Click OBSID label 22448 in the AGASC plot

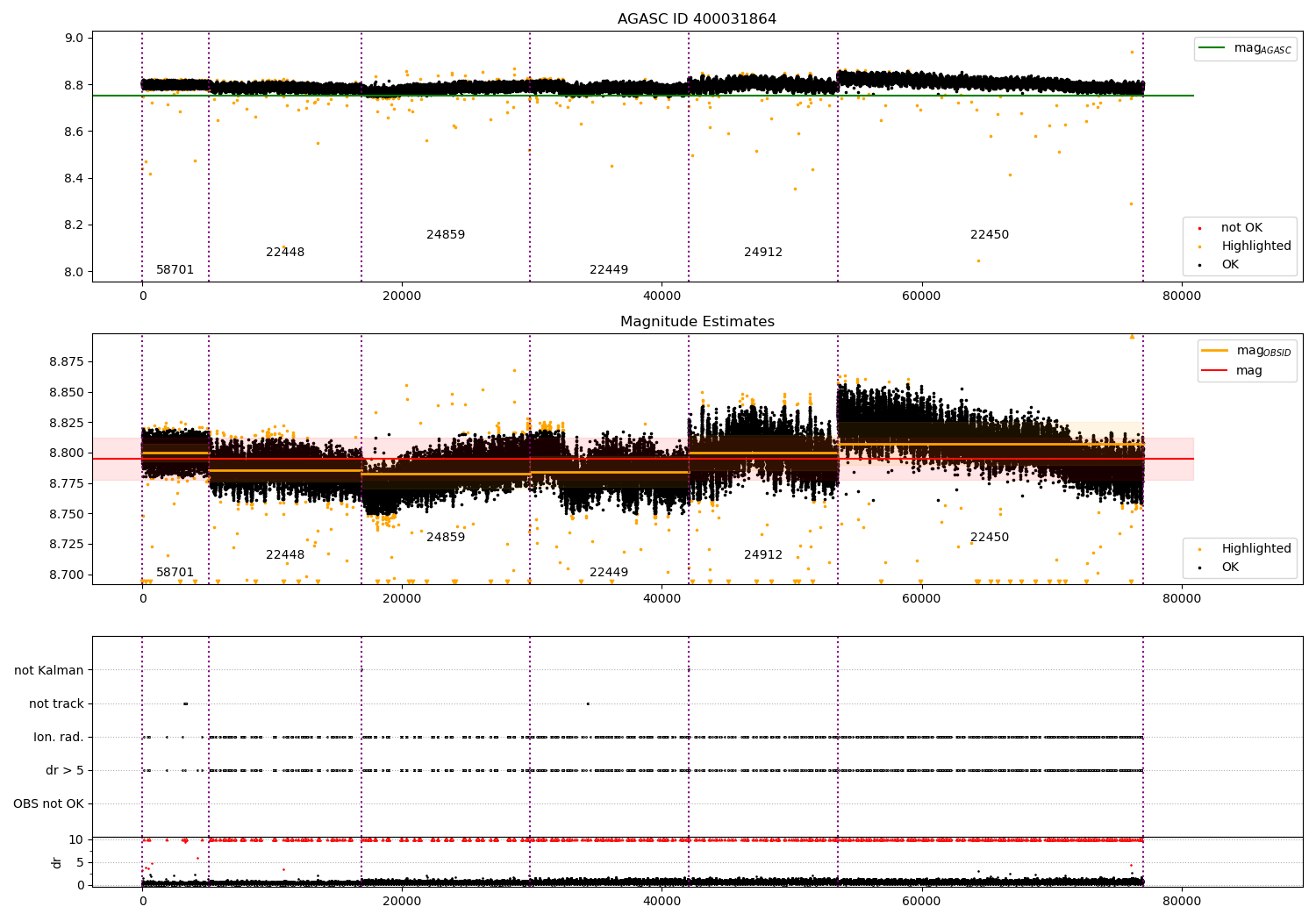coord(285,252)
